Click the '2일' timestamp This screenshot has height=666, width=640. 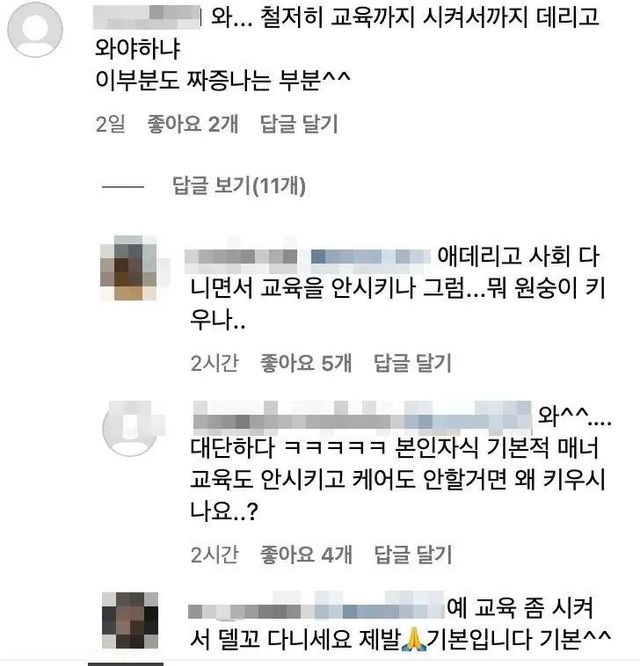[110, 124]
